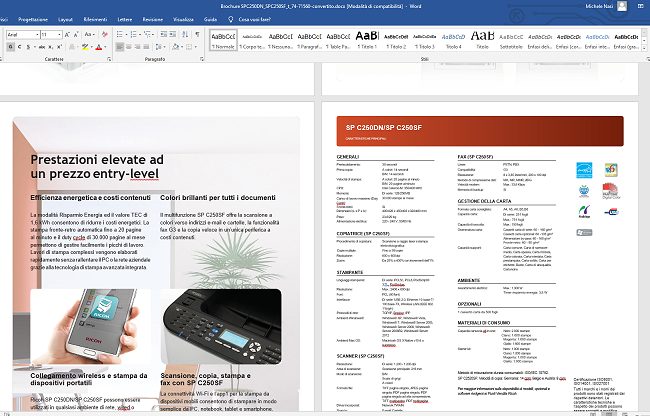
Task: Open bullet list dropdown arrow
Action: point(126,34)
